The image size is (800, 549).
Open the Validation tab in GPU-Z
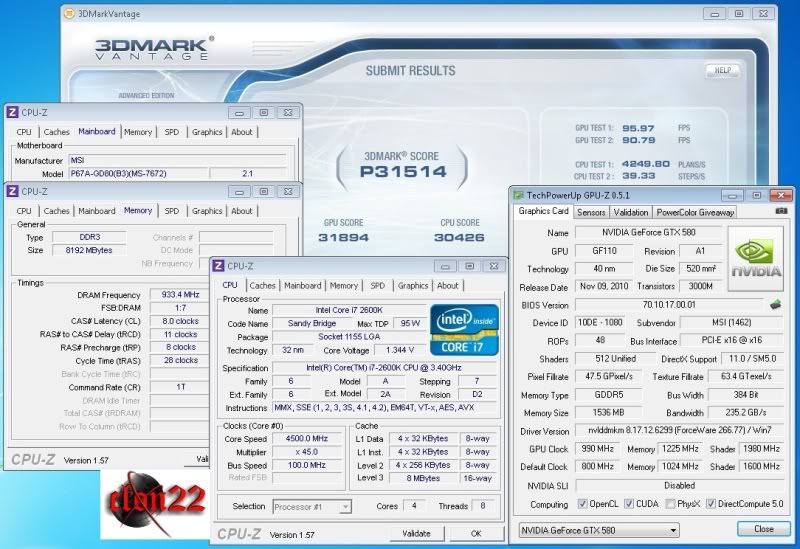coord(631,212)
